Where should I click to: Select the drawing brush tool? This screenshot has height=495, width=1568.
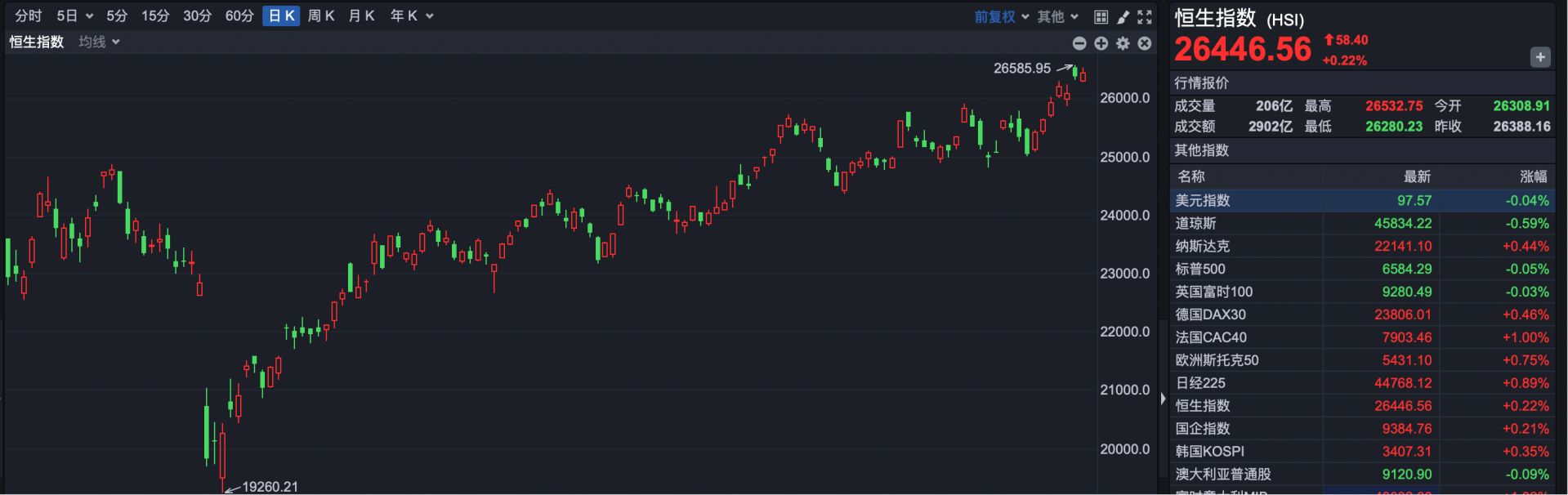click(1123, 16)
